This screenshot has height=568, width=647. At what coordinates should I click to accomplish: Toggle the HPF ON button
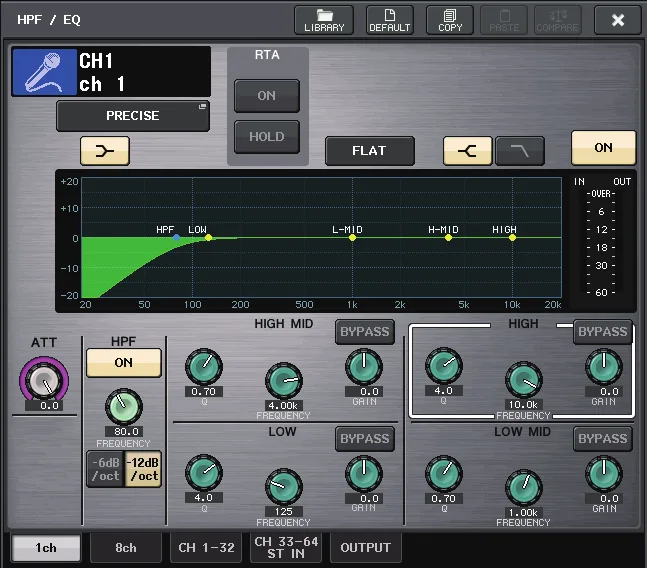pos(123,363)
